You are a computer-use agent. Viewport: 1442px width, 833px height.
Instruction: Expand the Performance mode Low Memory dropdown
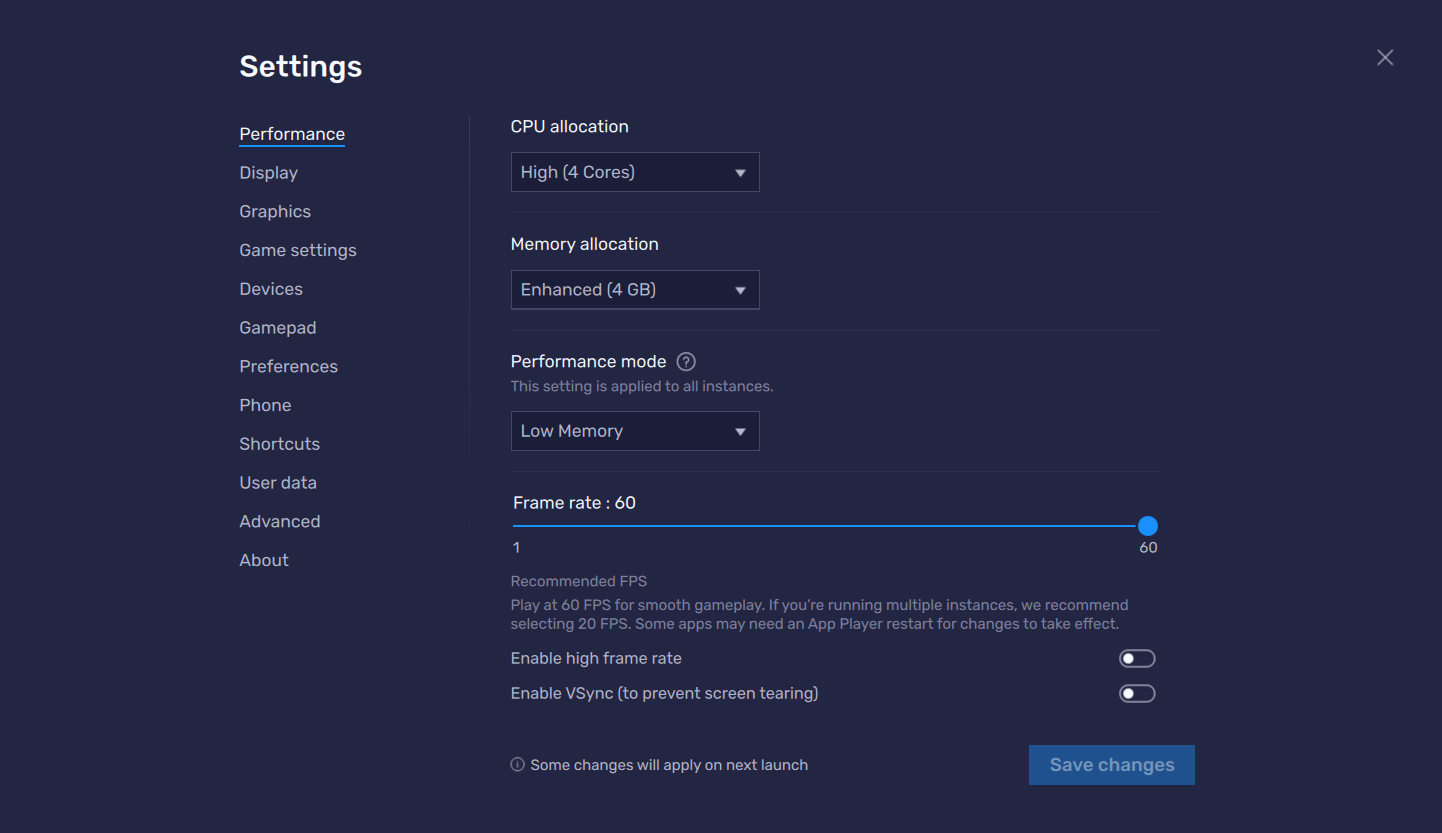pos(635,431)
